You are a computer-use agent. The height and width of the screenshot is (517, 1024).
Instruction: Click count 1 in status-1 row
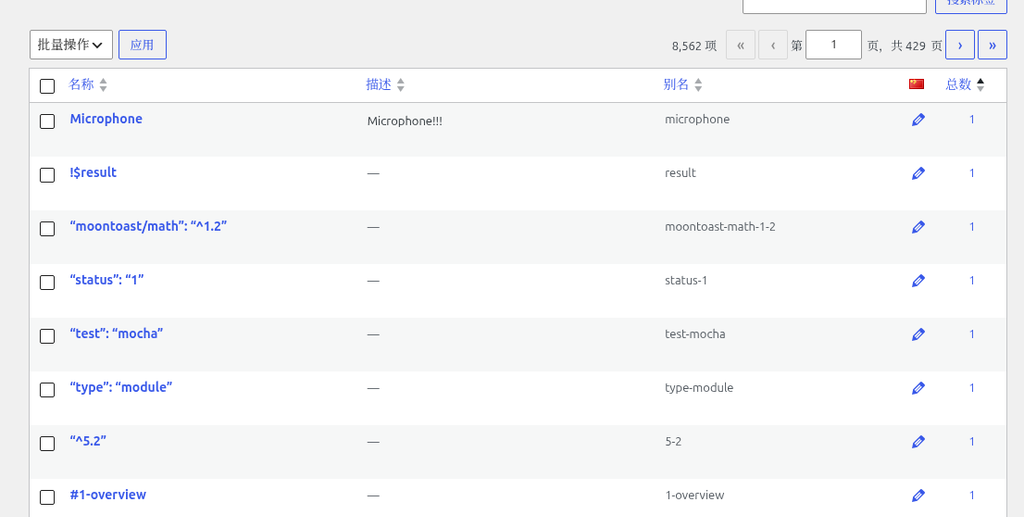tap(972, 281)
